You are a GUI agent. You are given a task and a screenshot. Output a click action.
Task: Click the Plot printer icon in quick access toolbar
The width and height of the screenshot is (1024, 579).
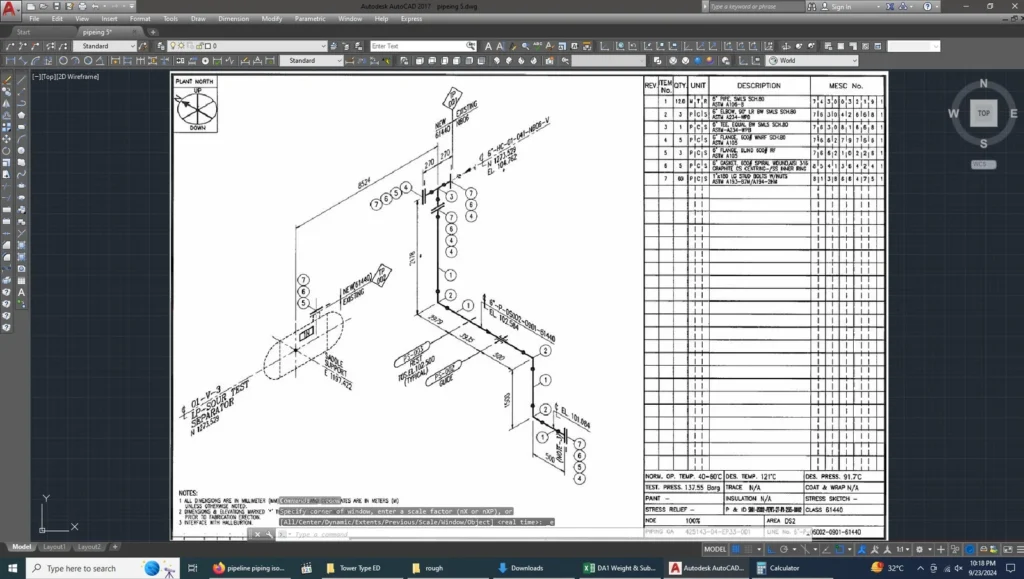click(x=84, y=6)
